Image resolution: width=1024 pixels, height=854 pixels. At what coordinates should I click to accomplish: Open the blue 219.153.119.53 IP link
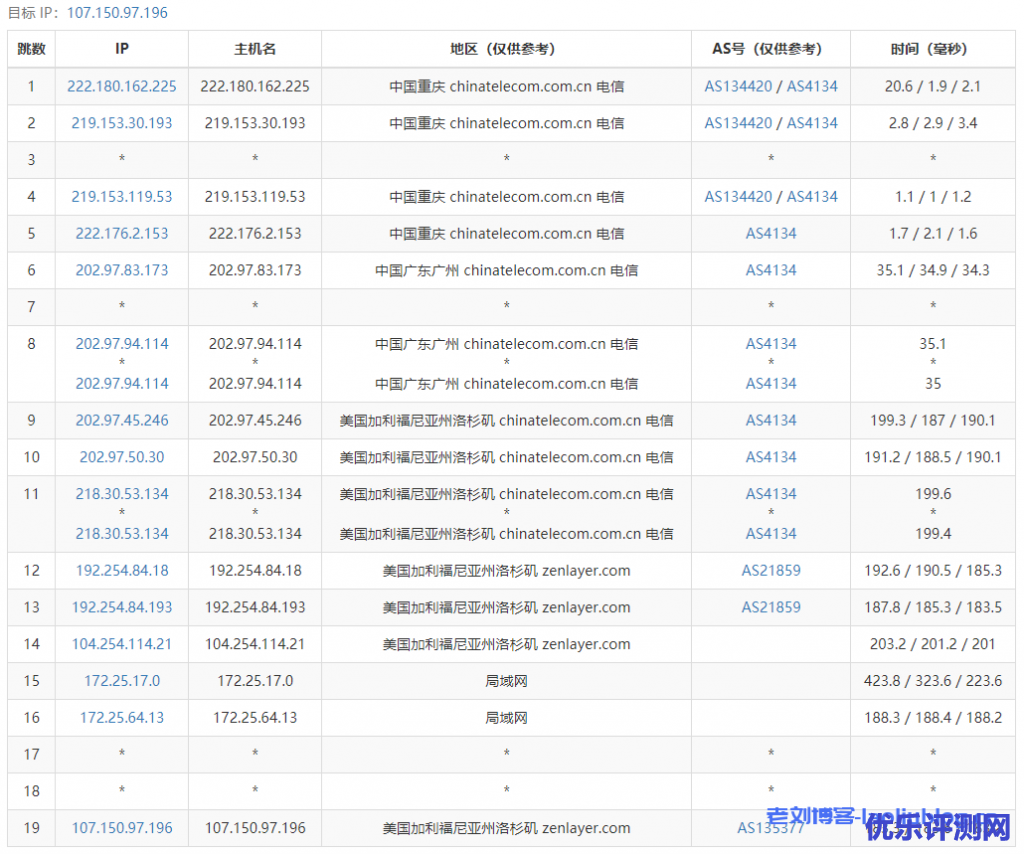pos(122,197)
